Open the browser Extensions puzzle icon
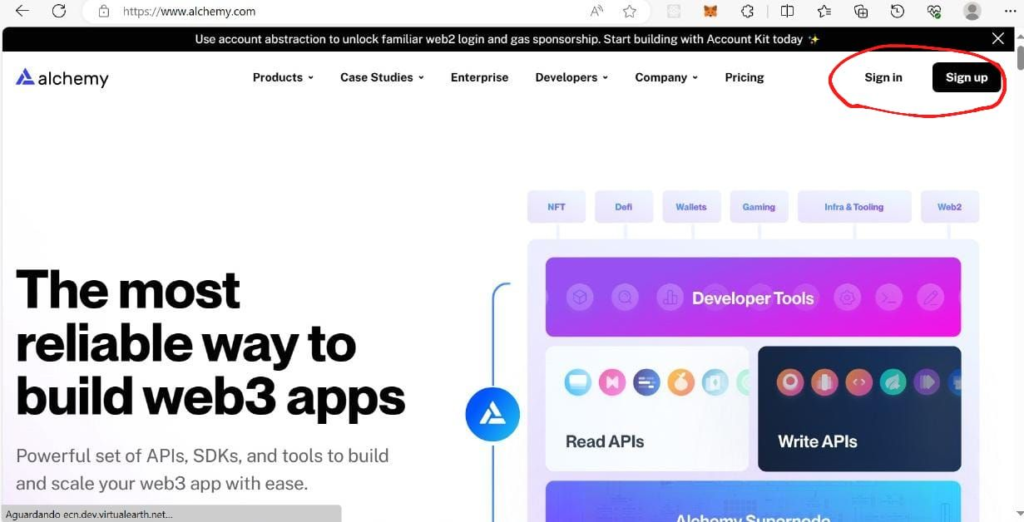Viewport: 1024px width, 522px height. [x=747, y=11]
